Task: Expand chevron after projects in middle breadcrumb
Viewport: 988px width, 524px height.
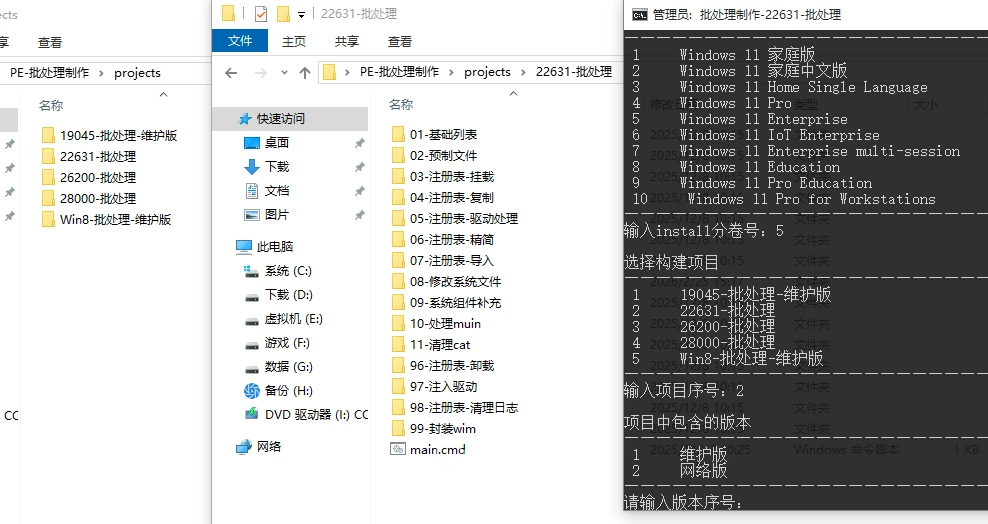Action: tap(523, 72)
